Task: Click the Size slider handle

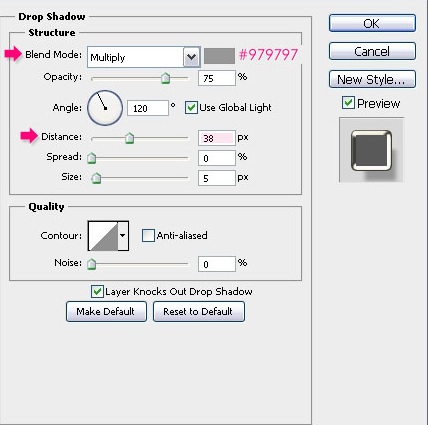Action: [x=96, y=178]
